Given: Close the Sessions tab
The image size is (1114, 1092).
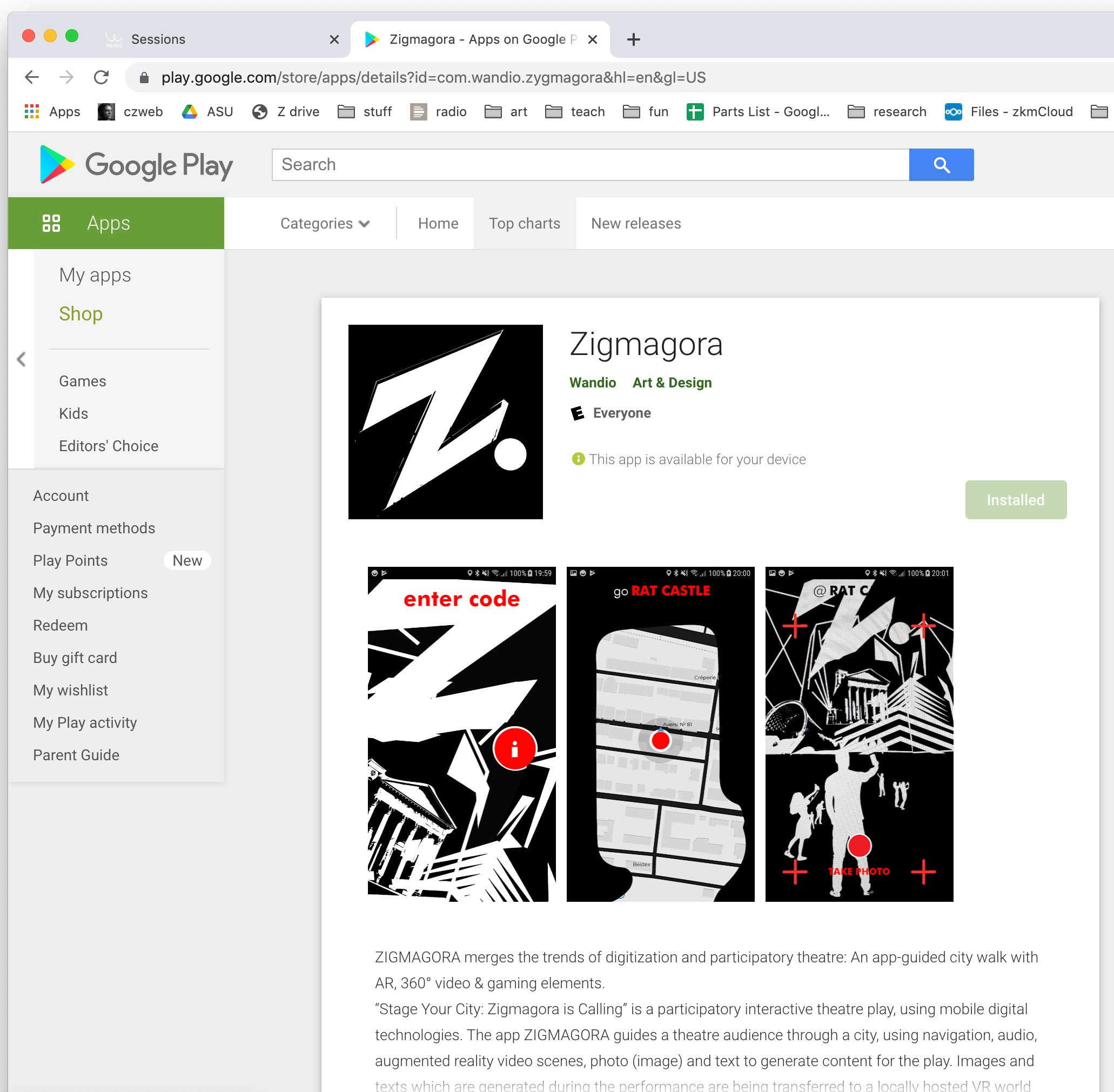Looking at the screenshot, I should pos(334,39).
